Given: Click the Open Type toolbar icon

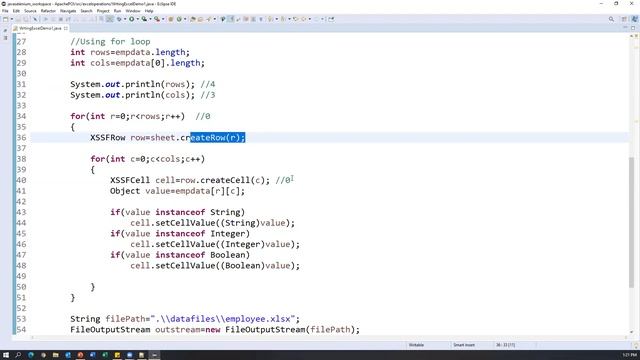Looking at the screenshot, I should (193, 19).
